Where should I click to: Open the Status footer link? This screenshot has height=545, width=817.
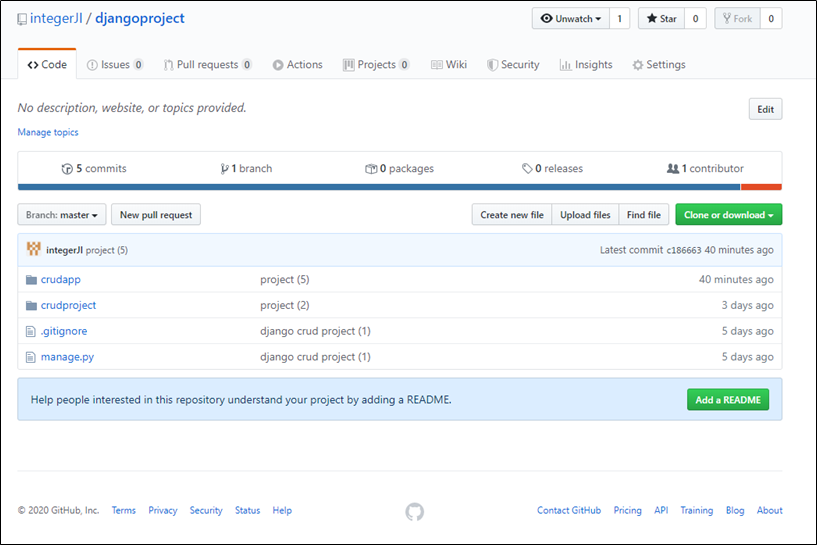[x=247, y=511]
